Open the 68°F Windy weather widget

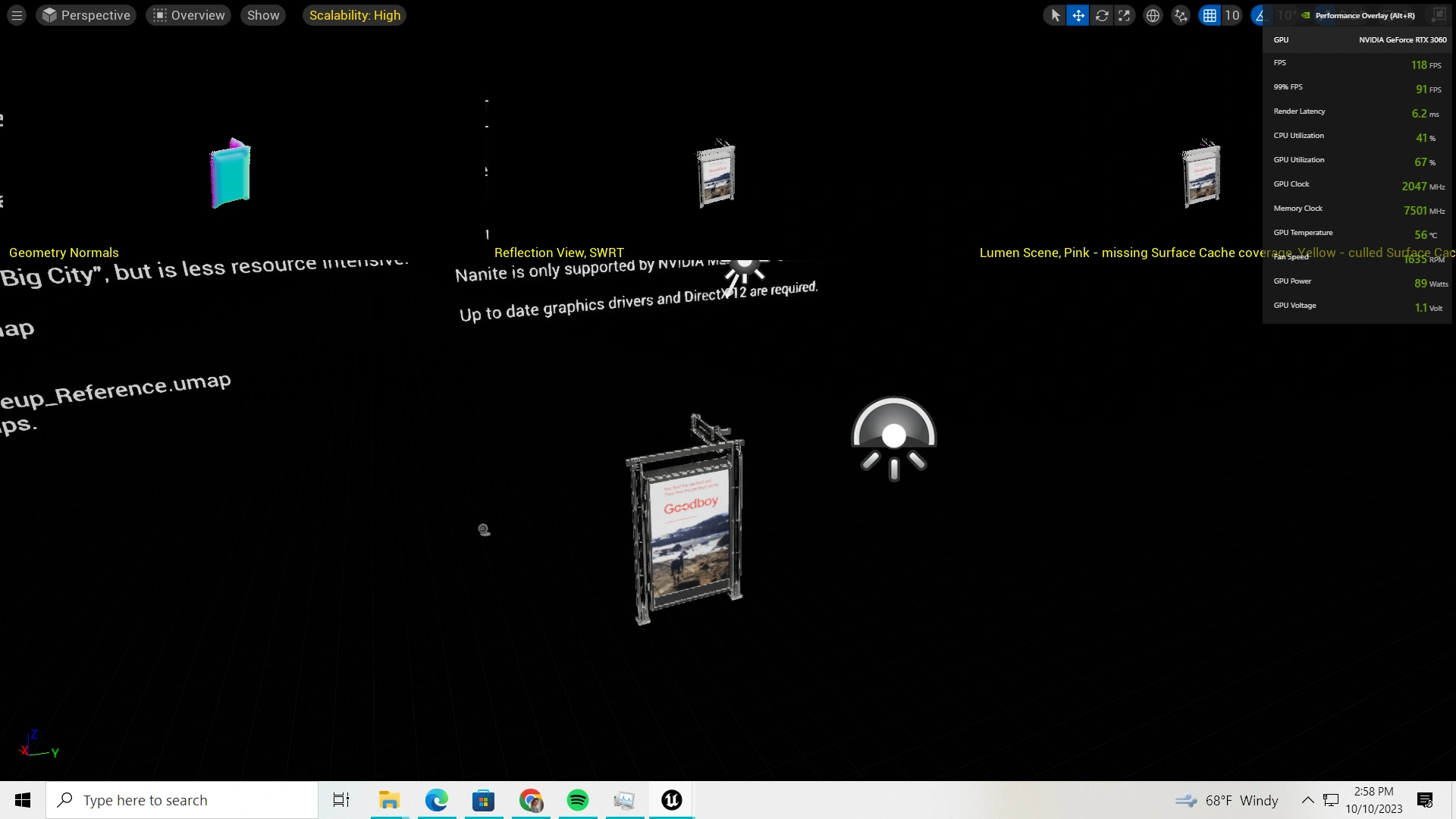[1227, 800]
